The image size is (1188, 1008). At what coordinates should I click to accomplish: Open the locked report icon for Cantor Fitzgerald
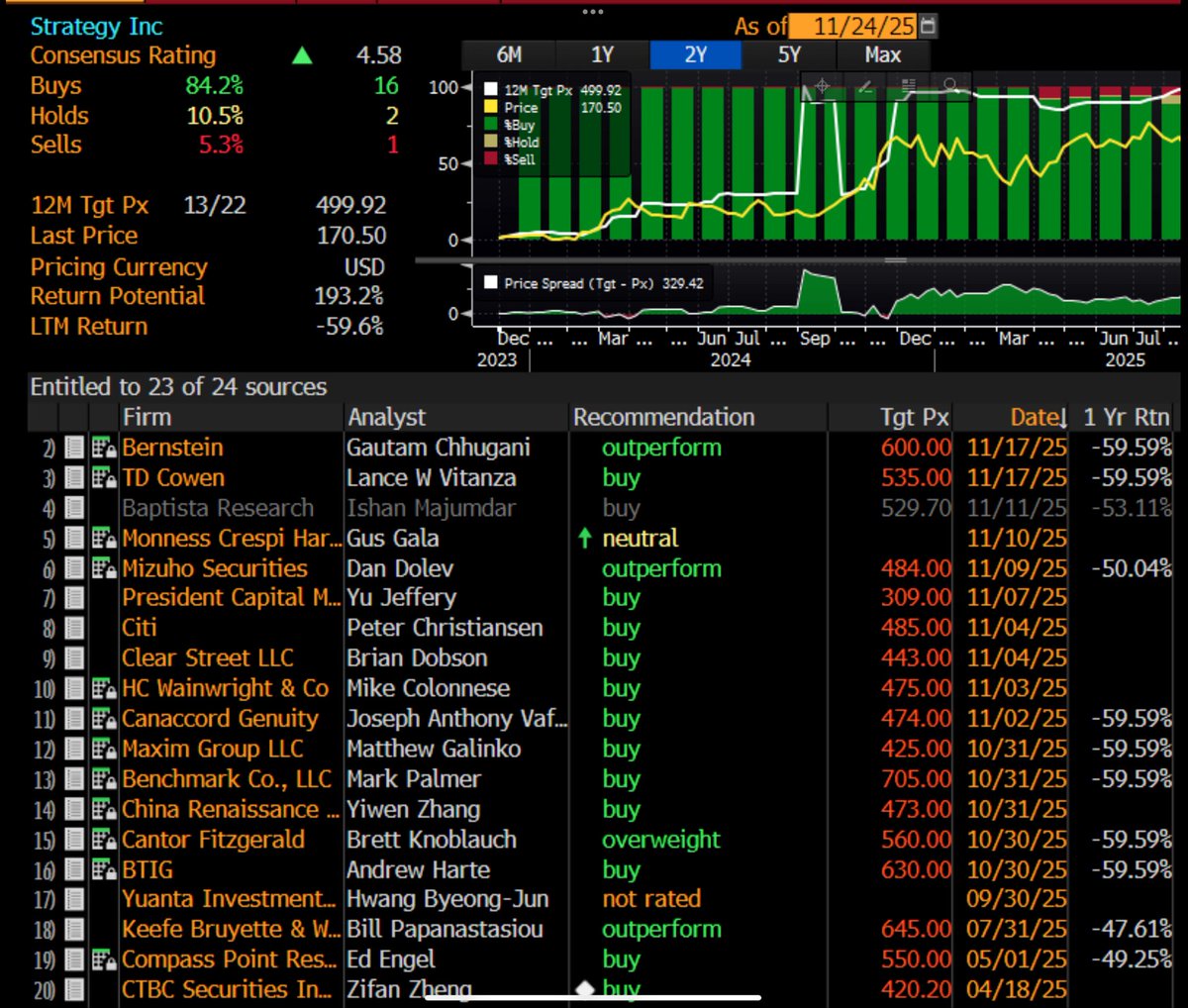[x=104, y=840]
